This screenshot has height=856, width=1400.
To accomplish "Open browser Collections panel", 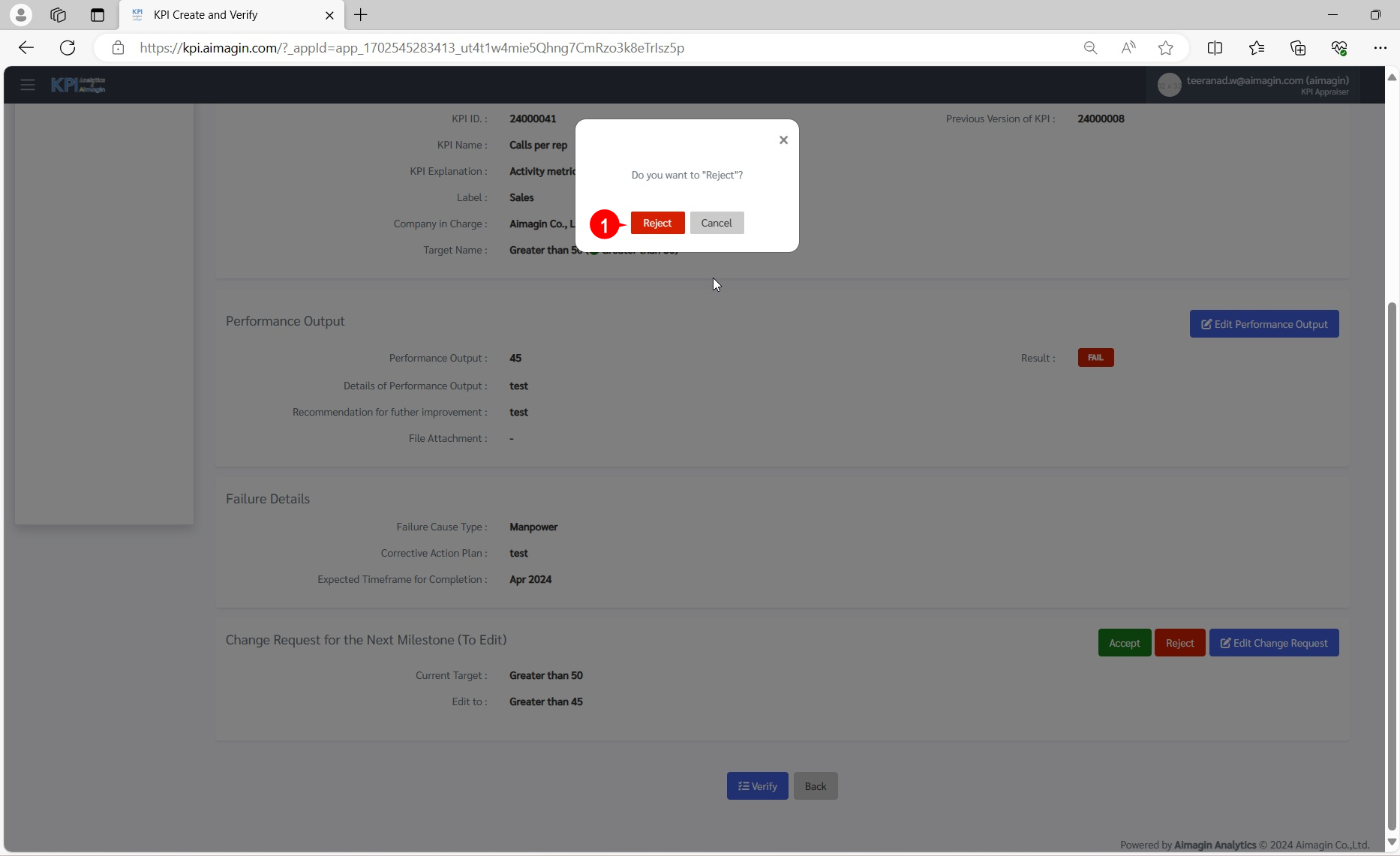I will click(1298, 48).
